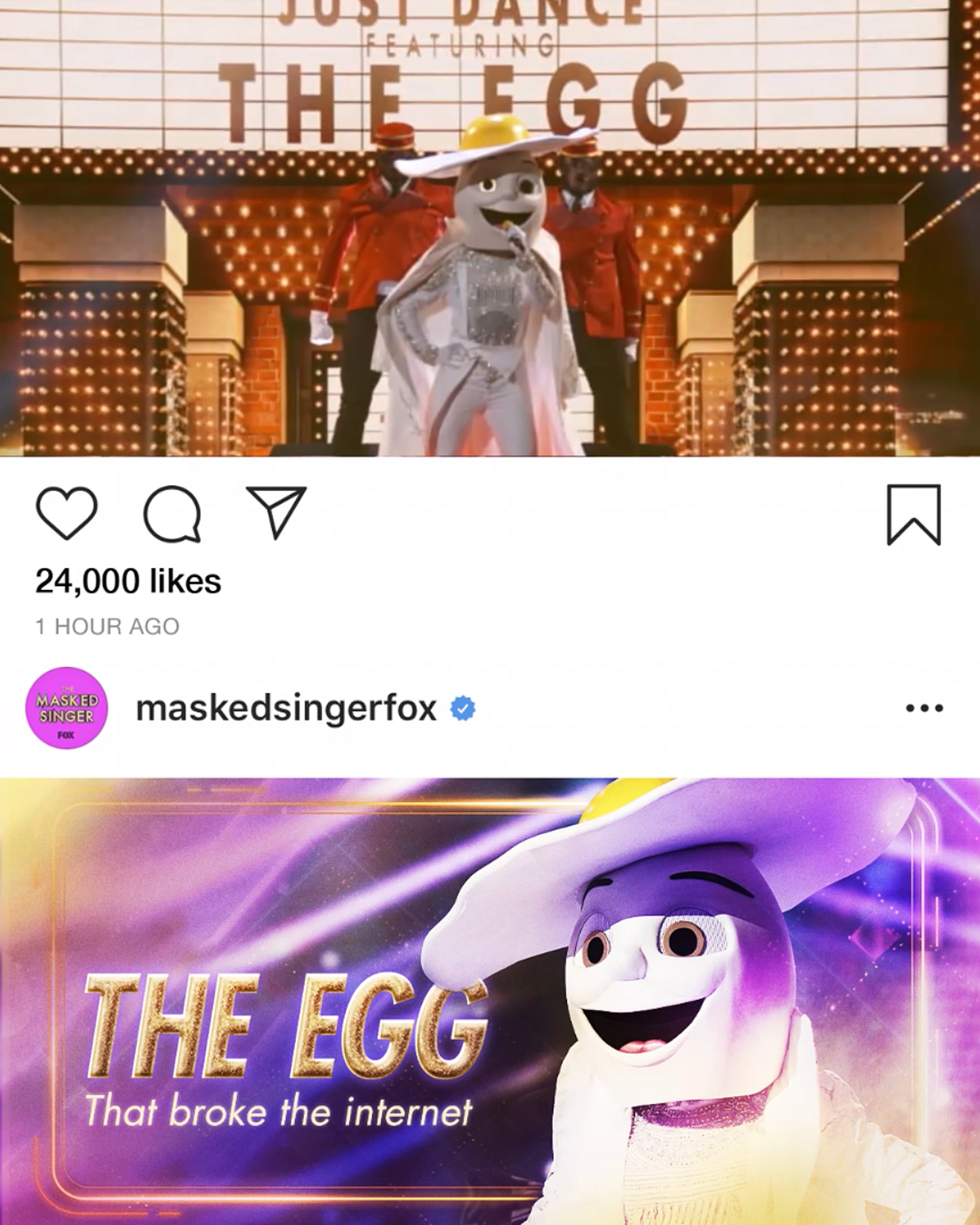Save the post with the bookmark icon
The width and height of the screenshot is (980, 1225).
(x=913, y=515)
